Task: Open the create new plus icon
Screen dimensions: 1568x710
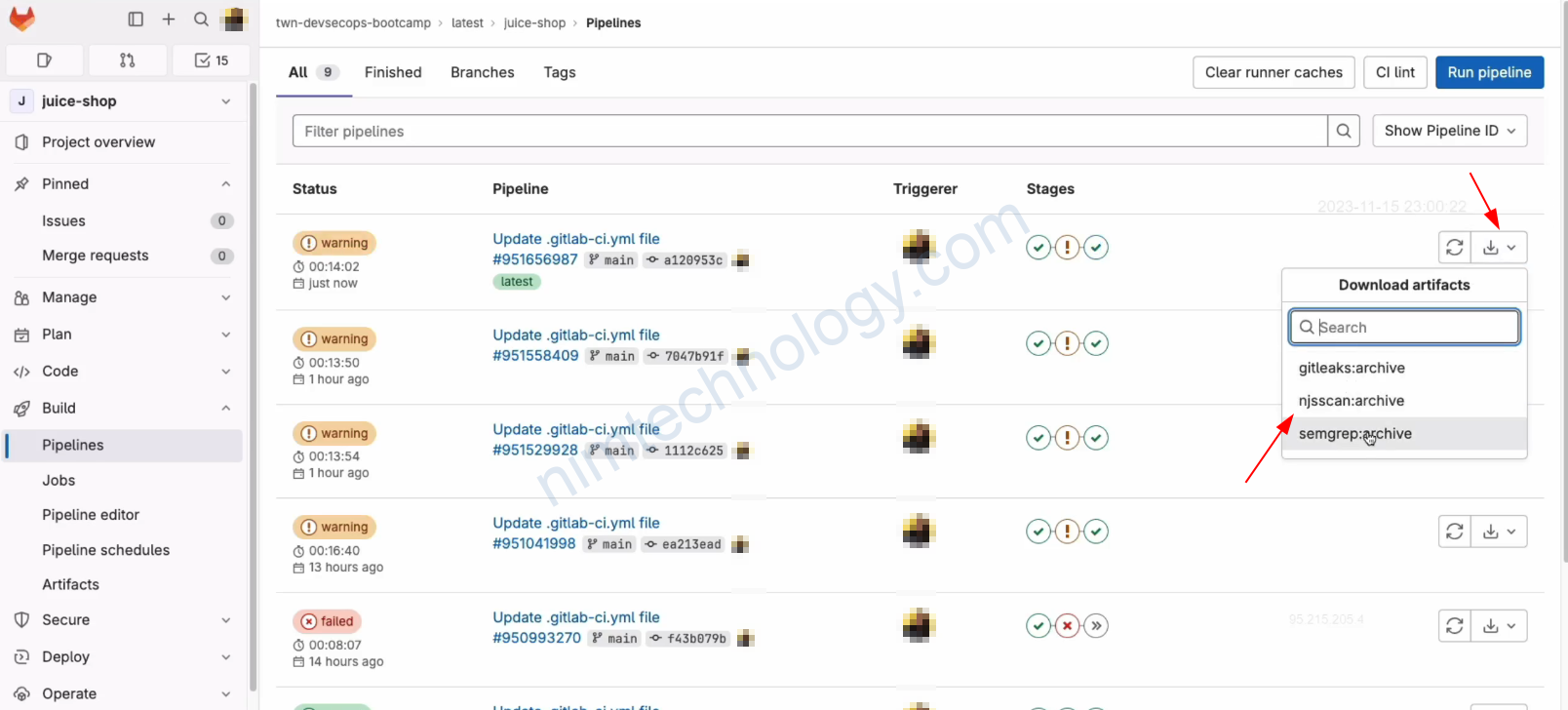Action: pos(169,20)
